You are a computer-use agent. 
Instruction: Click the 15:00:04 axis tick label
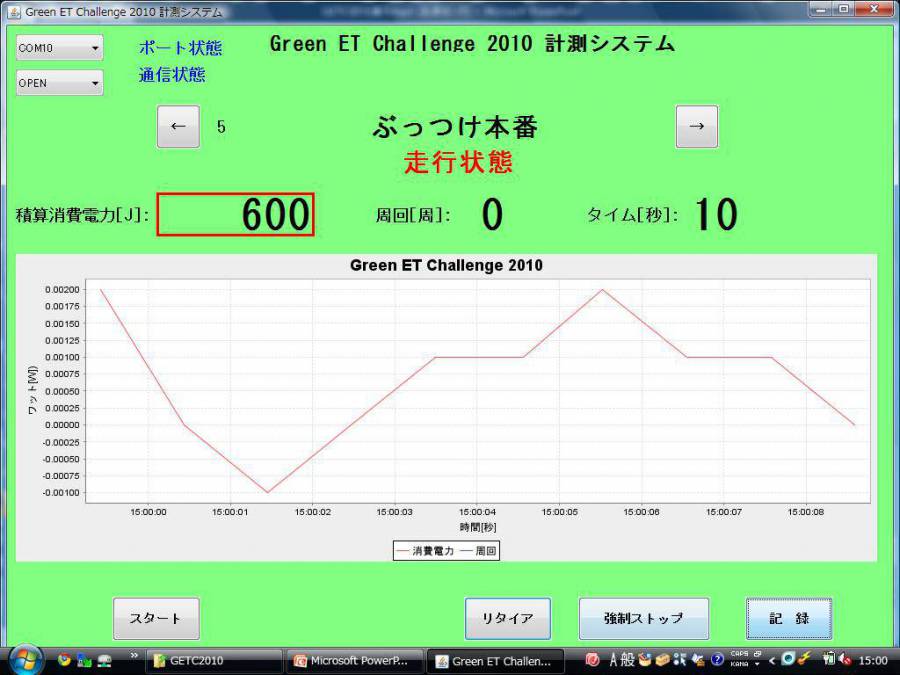tap(478, 512)
